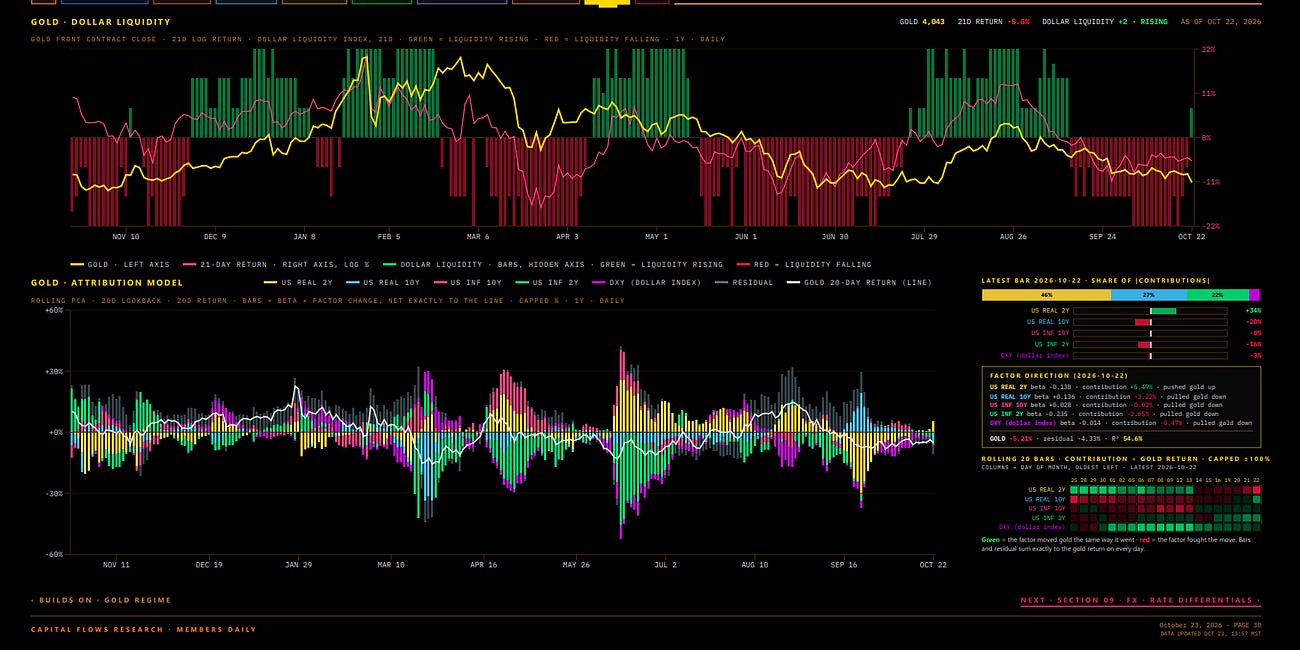The image size is (1300, 650).
Task: Toggle the Red = Liquidity Falling legend entry
Action: (x=803, y=265)
